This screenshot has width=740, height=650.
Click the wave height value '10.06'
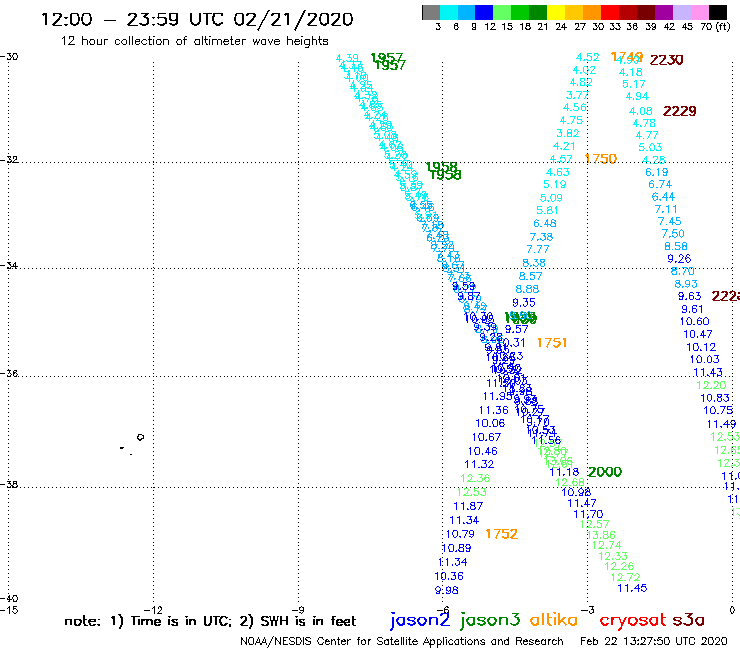click(490, 423)
